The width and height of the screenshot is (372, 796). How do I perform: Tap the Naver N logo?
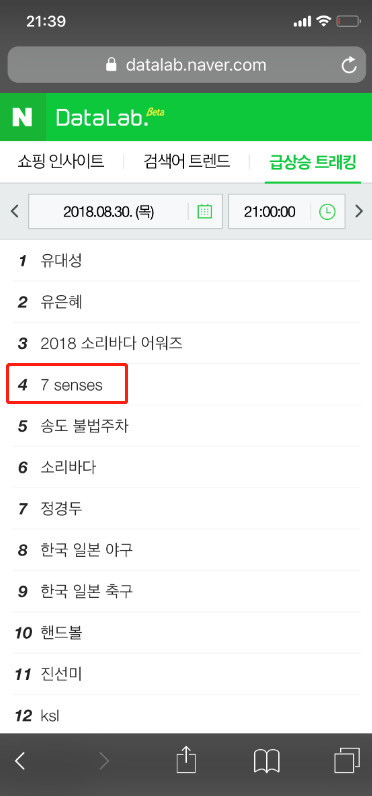point(22,117)
